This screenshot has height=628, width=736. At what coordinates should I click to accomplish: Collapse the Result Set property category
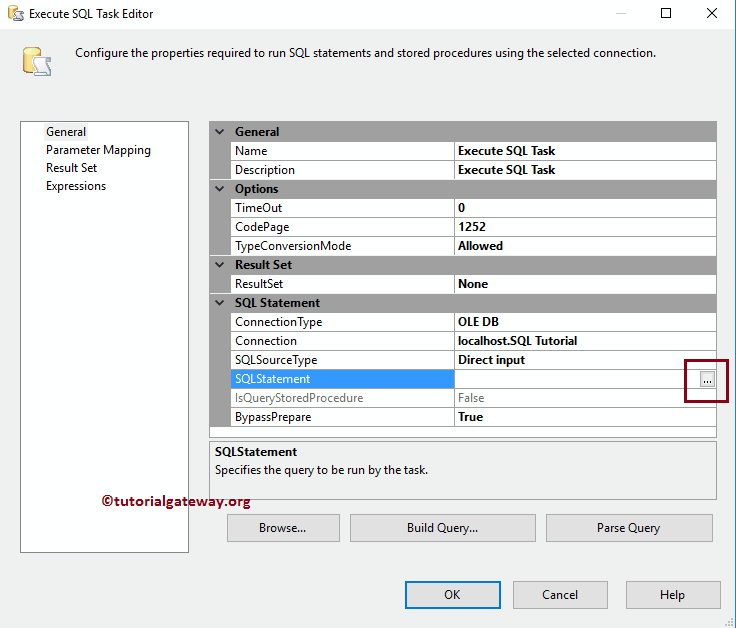[x=220, y=265]
